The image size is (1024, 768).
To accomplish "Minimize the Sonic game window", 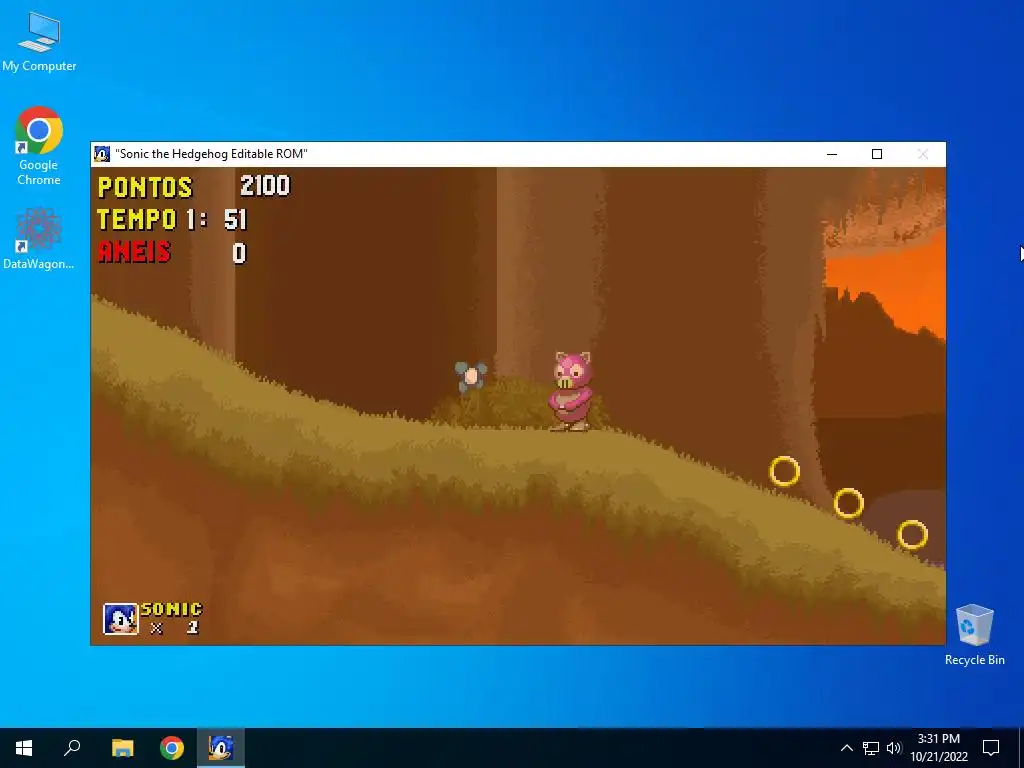I will point(832,154).
